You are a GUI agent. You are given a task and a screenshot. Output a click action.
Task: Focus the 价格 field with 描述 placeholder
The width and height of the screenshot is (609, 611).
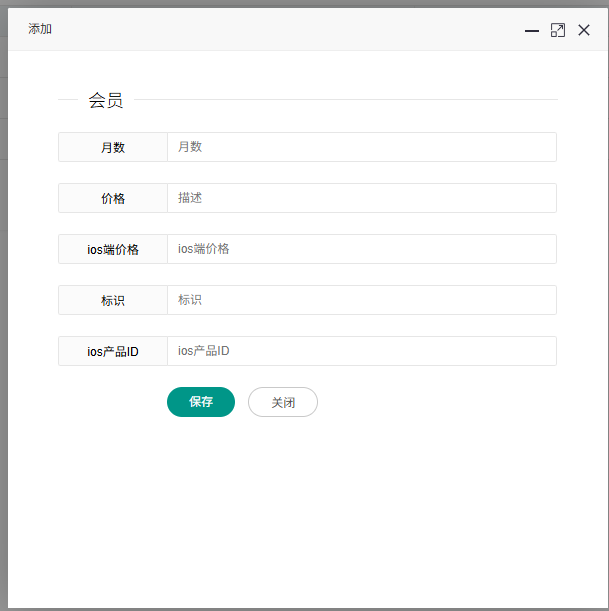[x=361, y=198]
